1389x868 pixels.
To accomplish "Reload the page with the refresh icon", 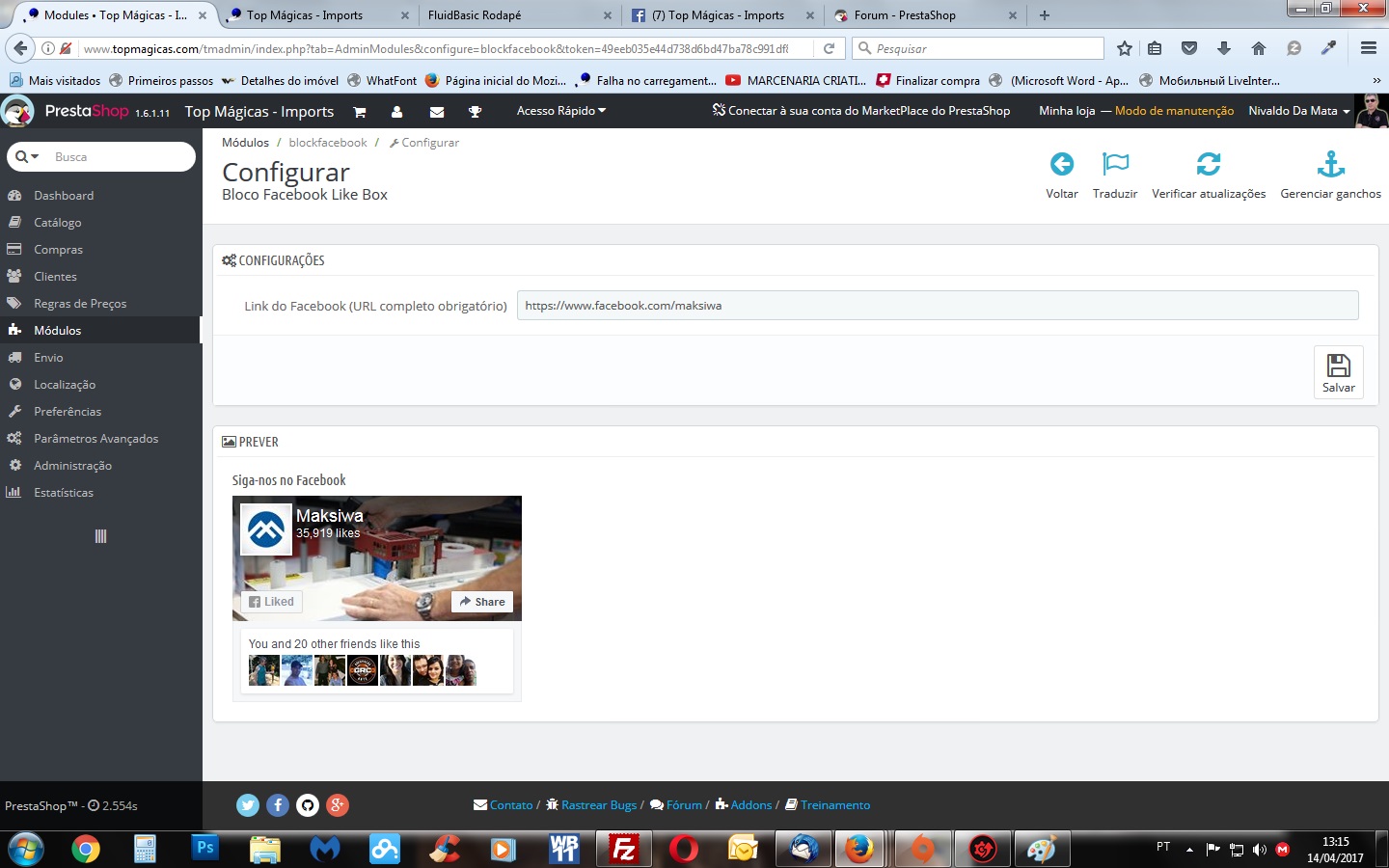I will (829, 48).
